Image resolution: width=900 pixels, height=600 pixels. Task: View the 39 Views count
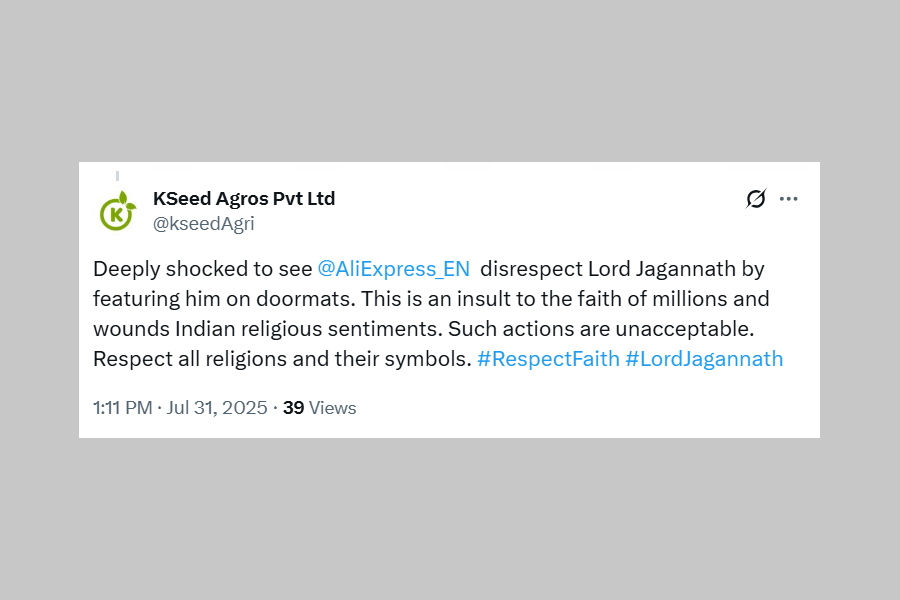click(319, 408)
